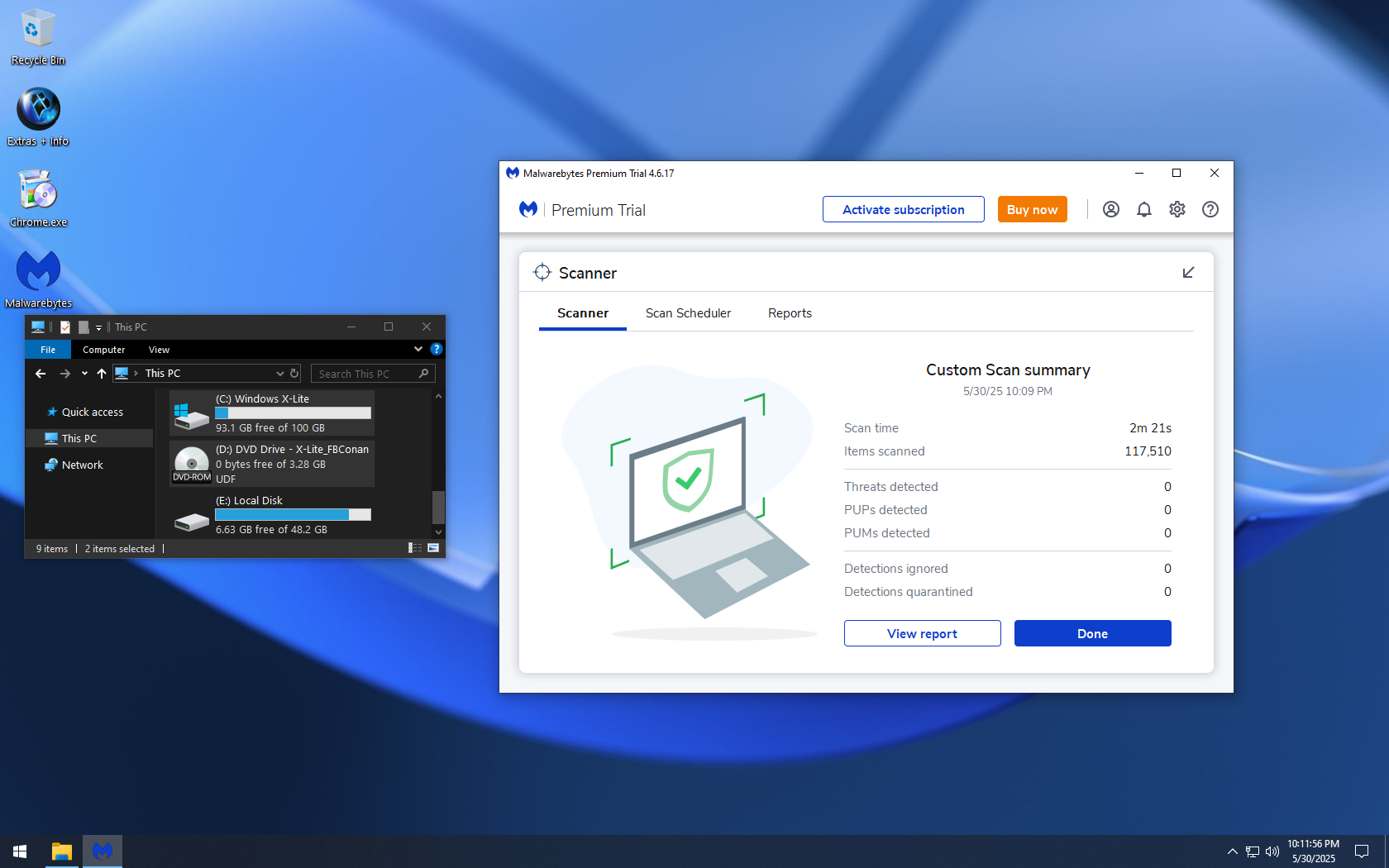Open Malwarebytes account profile icon
The width and height of the screenshot is (1389, 868).
(1111, 209)
